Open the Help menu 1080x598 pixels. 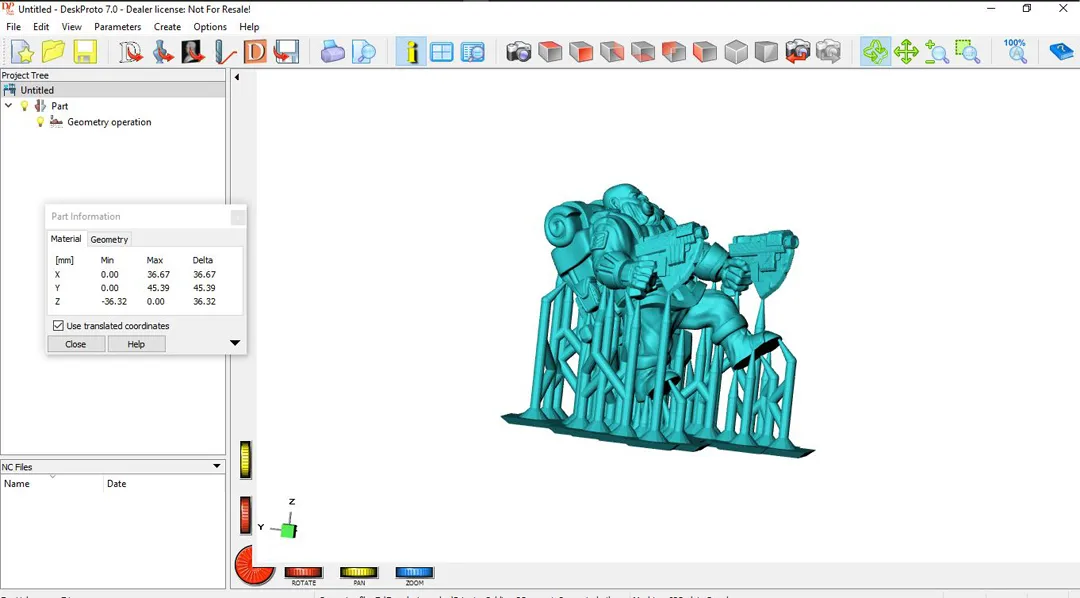tap(249, 27)
